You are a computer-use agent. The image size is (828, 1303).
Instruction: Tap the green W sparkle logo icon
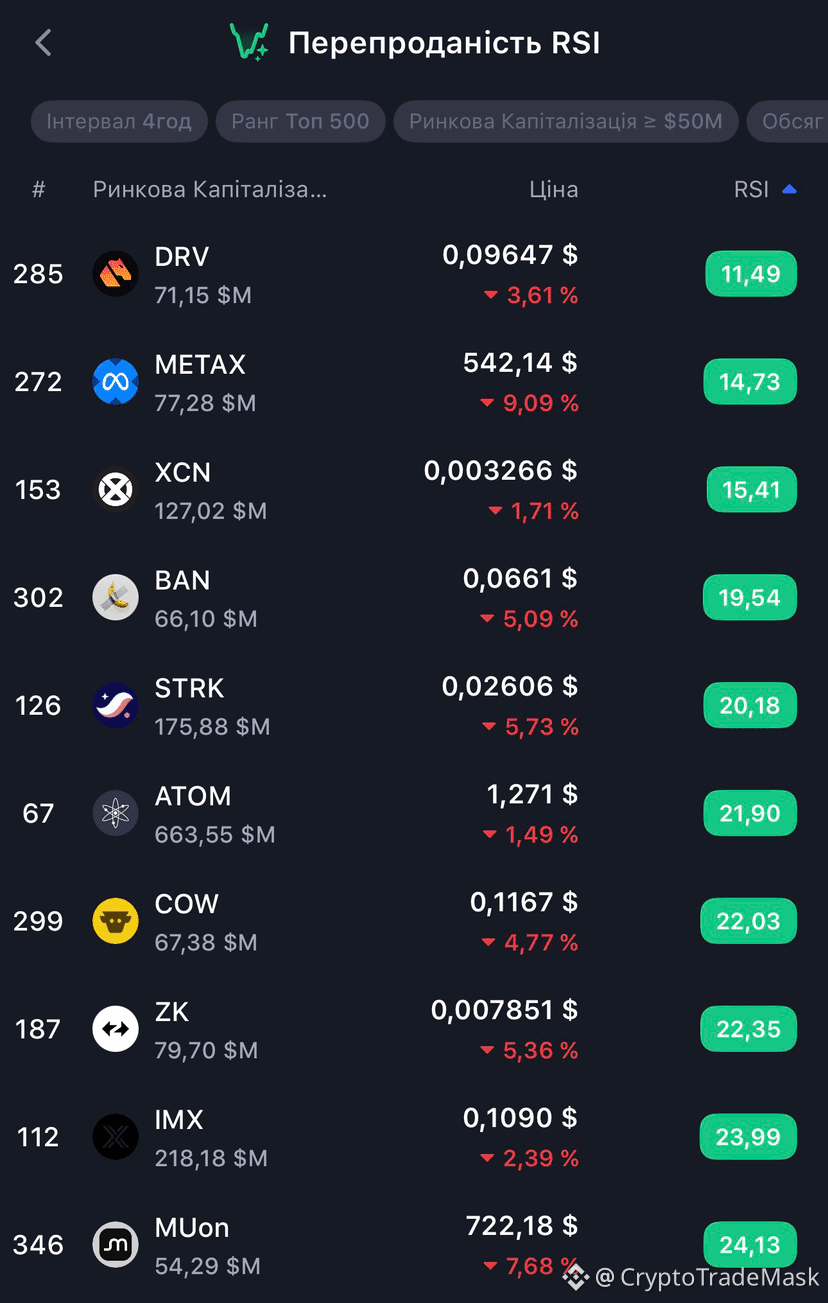click(249, 42)
